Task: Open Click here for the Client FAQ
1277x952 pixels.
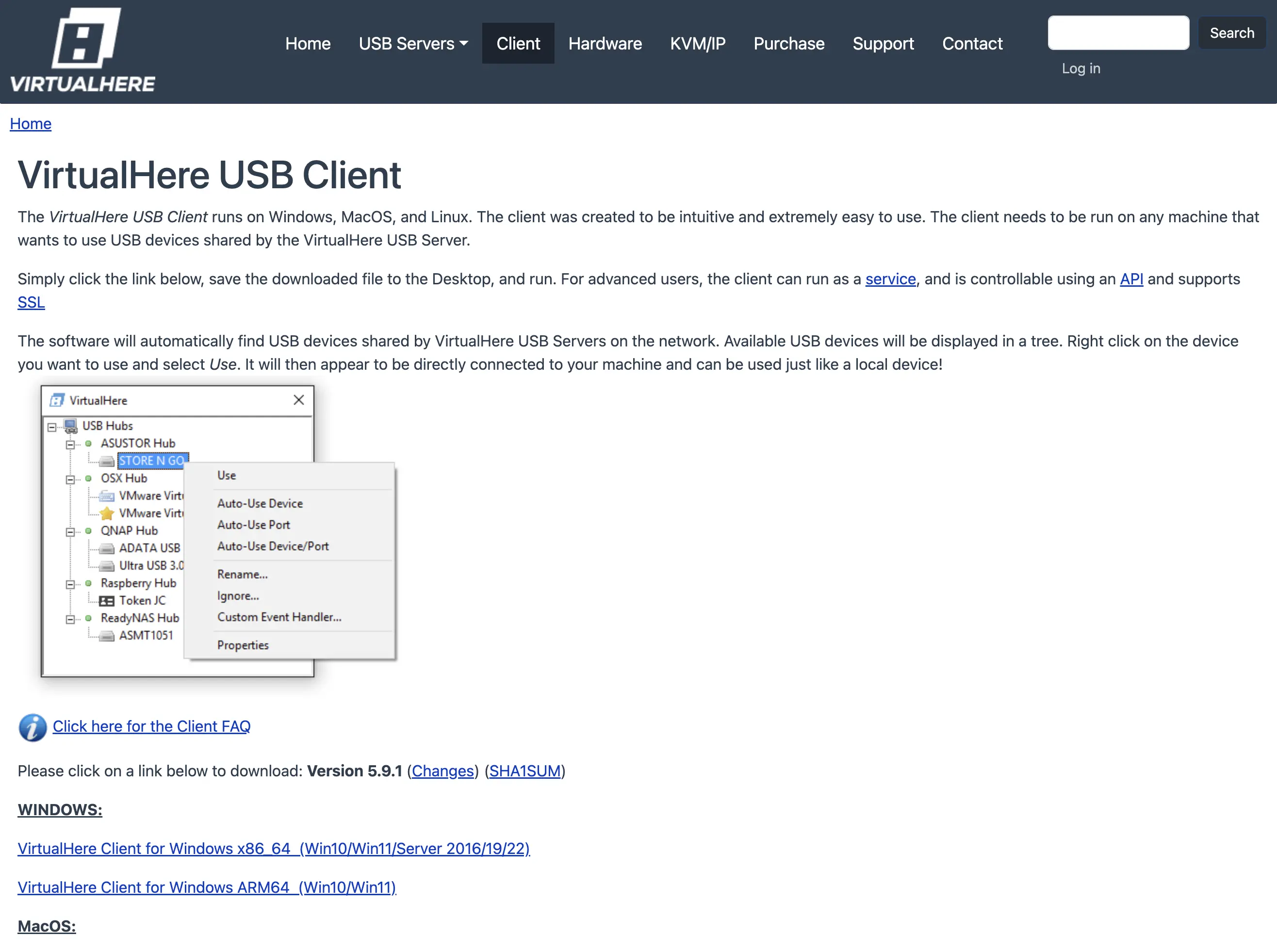Action: [x=151, y=726]
